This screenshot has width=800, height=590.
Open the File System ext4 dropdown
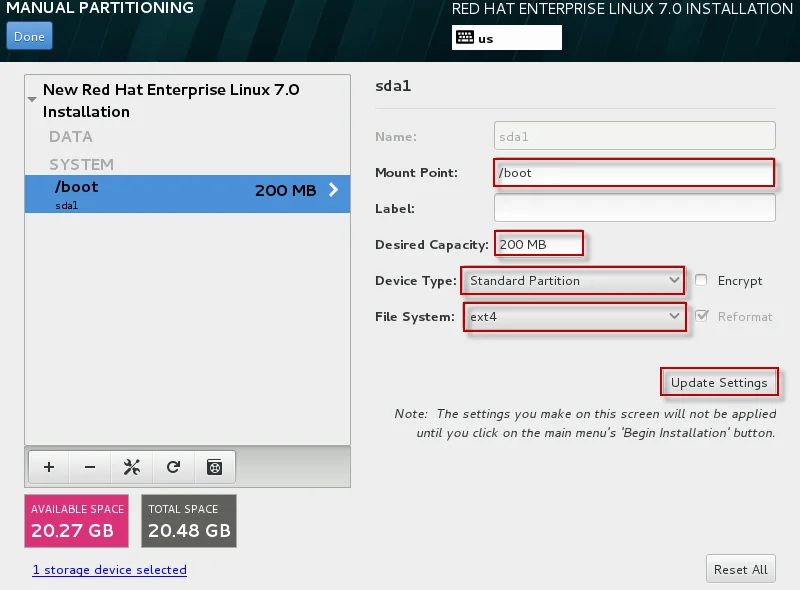pos(575,317)
